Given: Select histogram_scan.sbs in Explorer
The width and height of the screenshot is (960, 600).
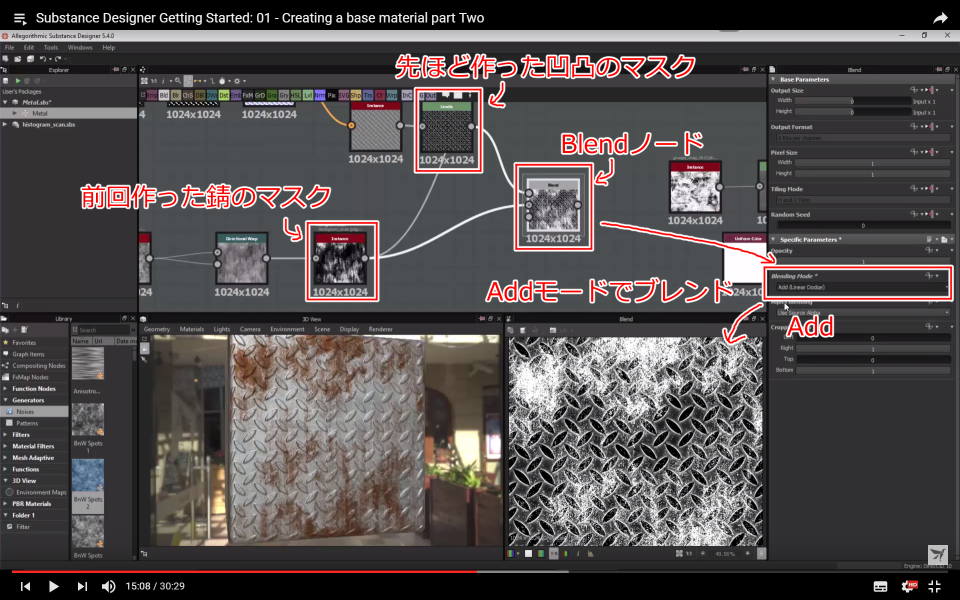Looking at the screenshot, I should (48, 124).
